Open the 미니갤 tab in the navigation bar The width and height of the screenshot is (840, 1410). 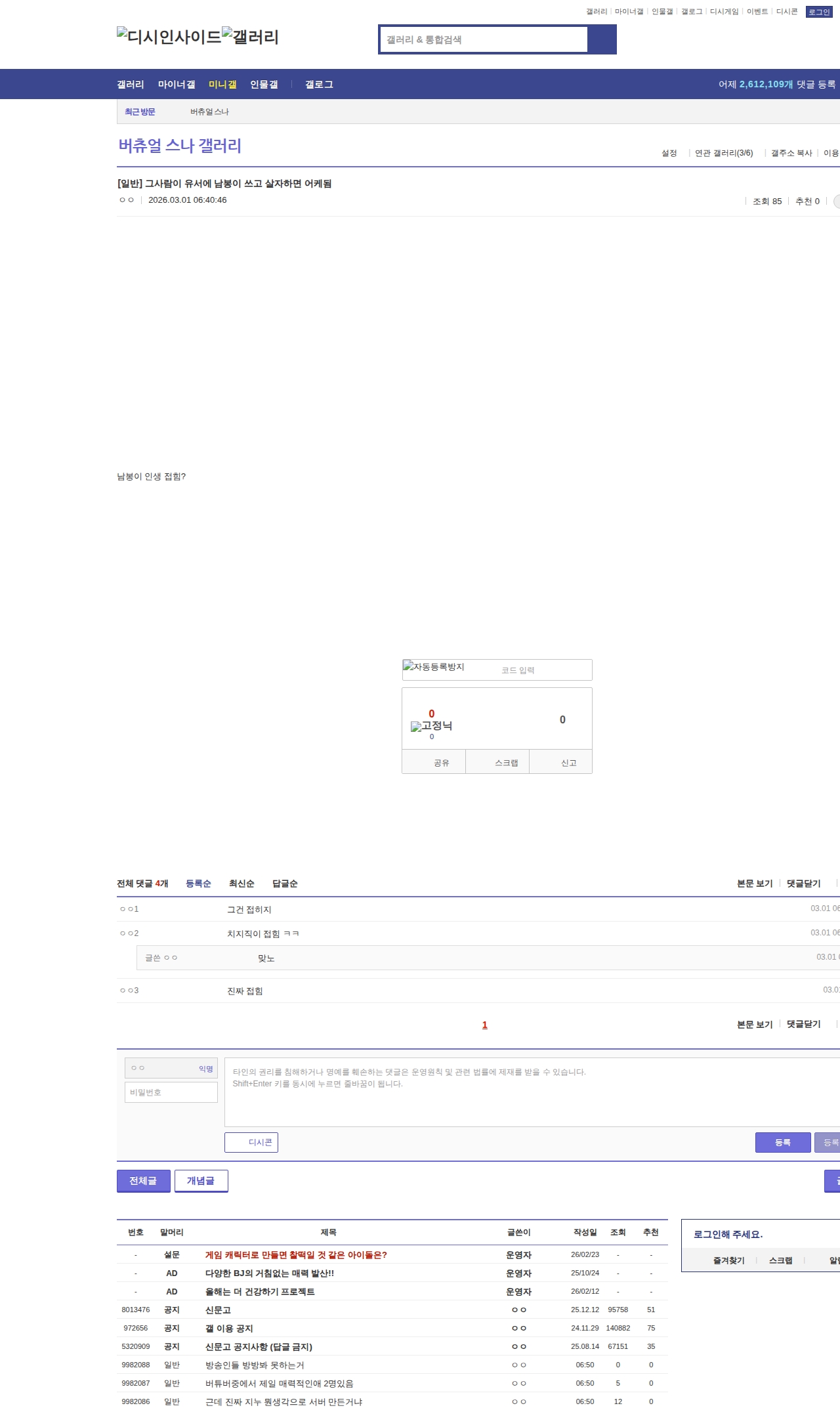tap(222, 85)
